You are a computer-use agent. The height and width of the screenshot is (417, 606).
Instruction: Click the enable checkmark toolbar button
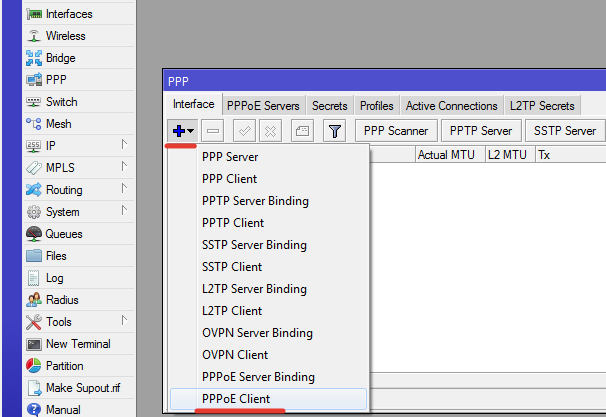[x=245, y=131]
